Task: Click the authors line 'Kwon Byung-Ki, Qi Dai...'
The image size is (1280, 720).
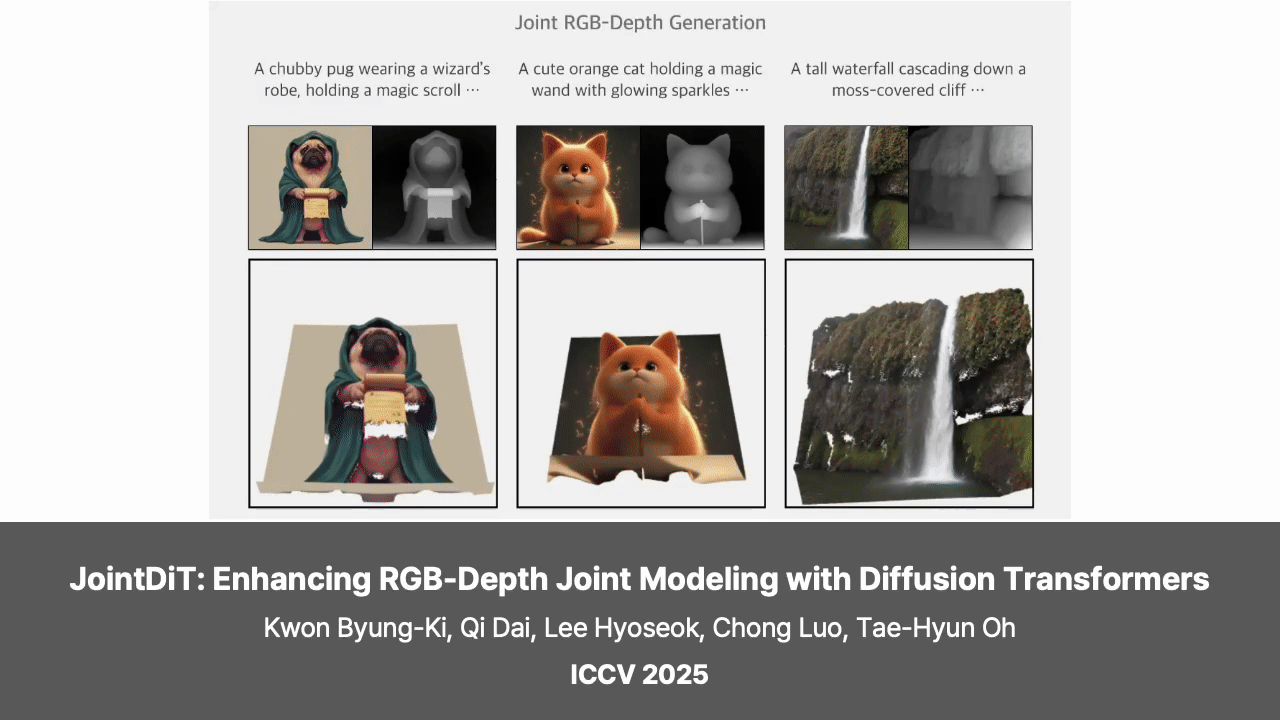Action: click(x=640, y=628)
